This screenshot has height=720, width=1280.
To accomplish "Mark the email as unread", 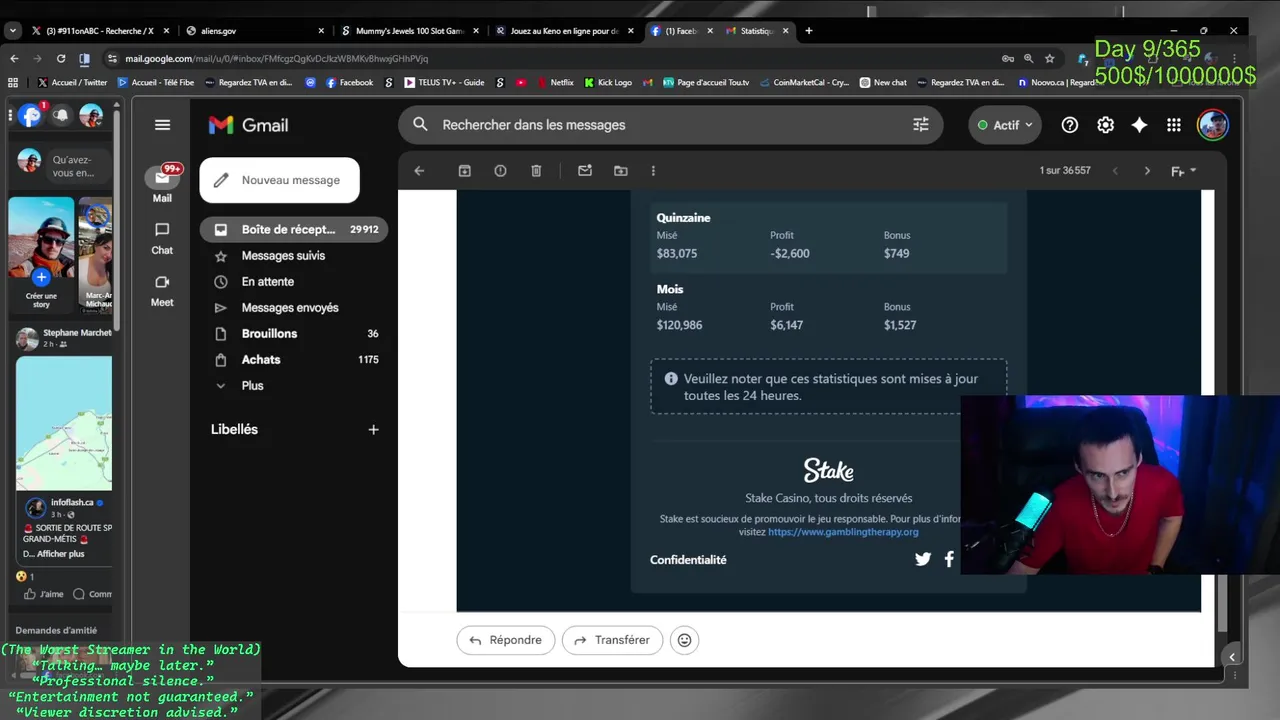I will coord(585,171).
